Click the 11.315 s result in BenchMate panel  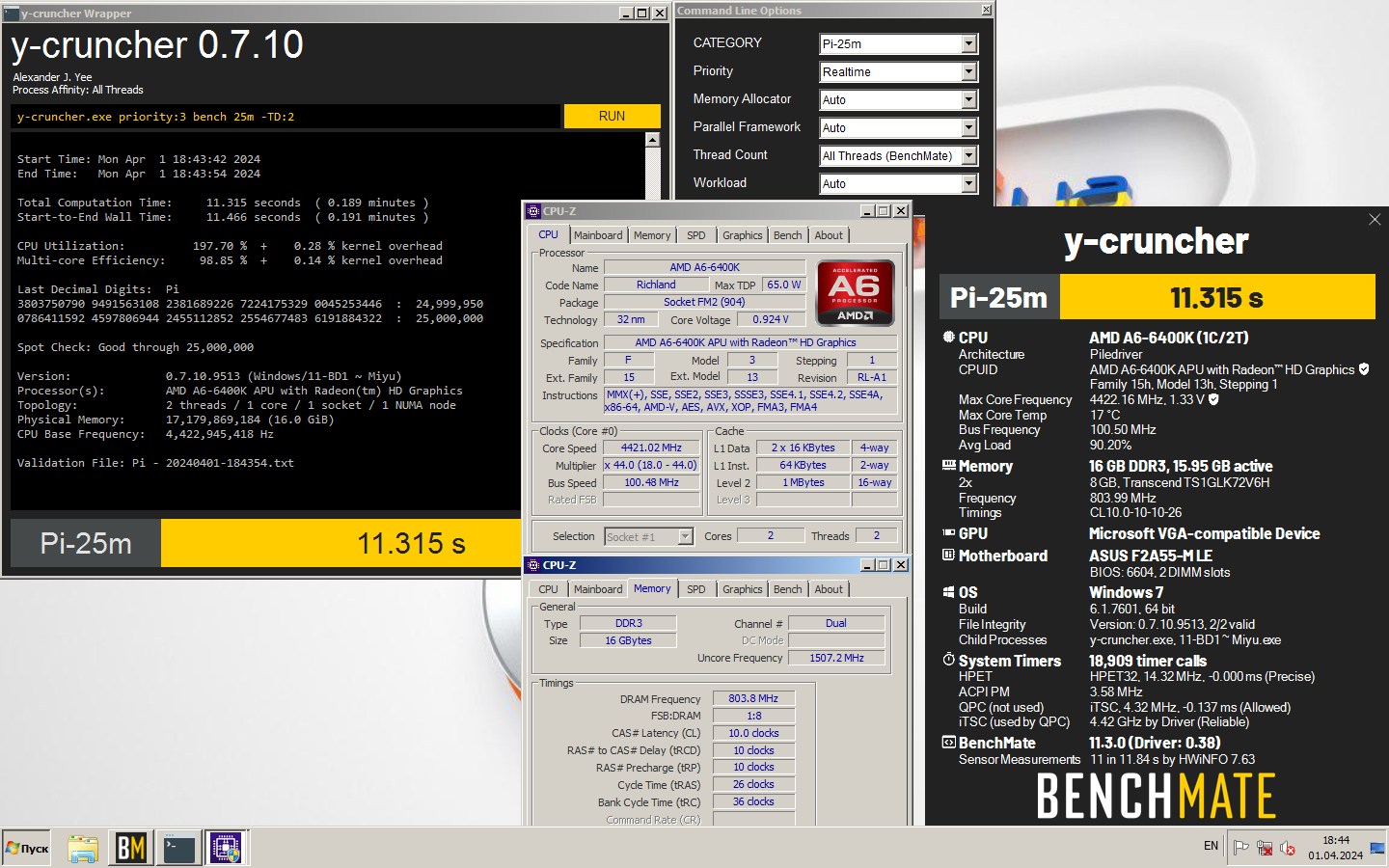[1217, 297]
